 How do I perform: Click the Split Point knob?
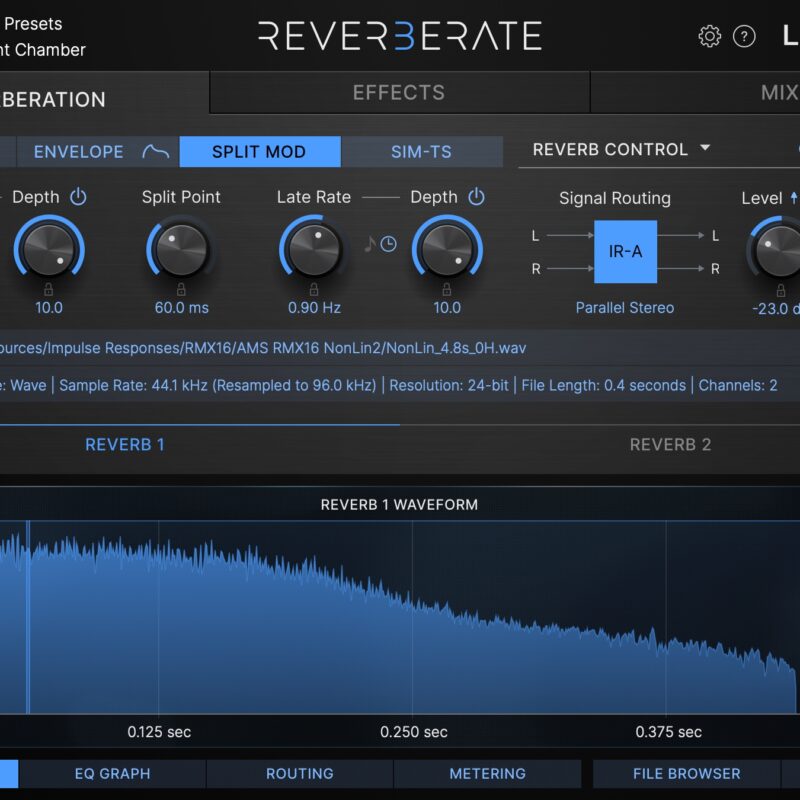tap(182, 250)
